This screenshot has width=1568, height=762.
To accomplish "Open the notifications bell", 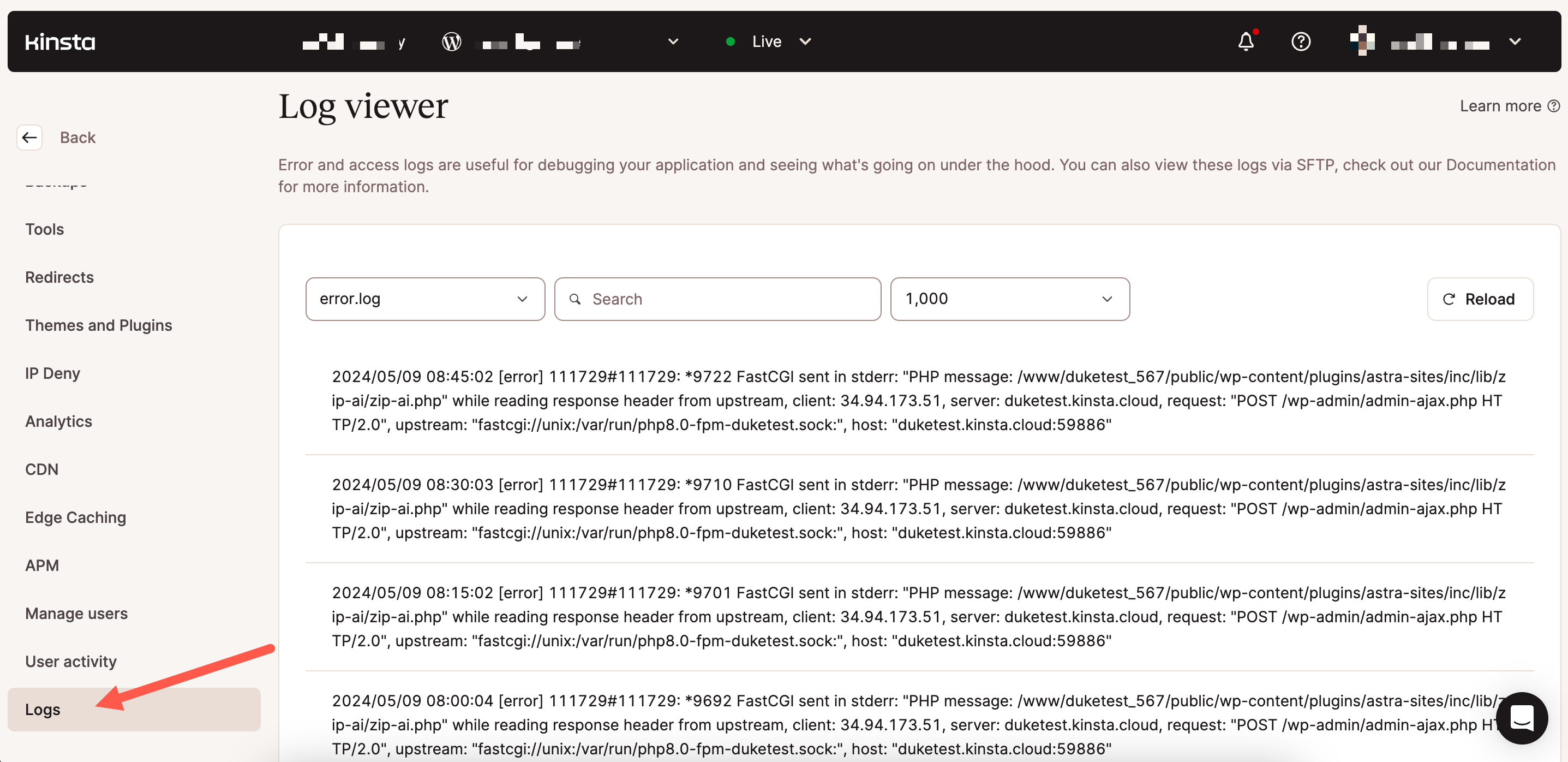I will pyautogui.click(x=1246, y=41).
